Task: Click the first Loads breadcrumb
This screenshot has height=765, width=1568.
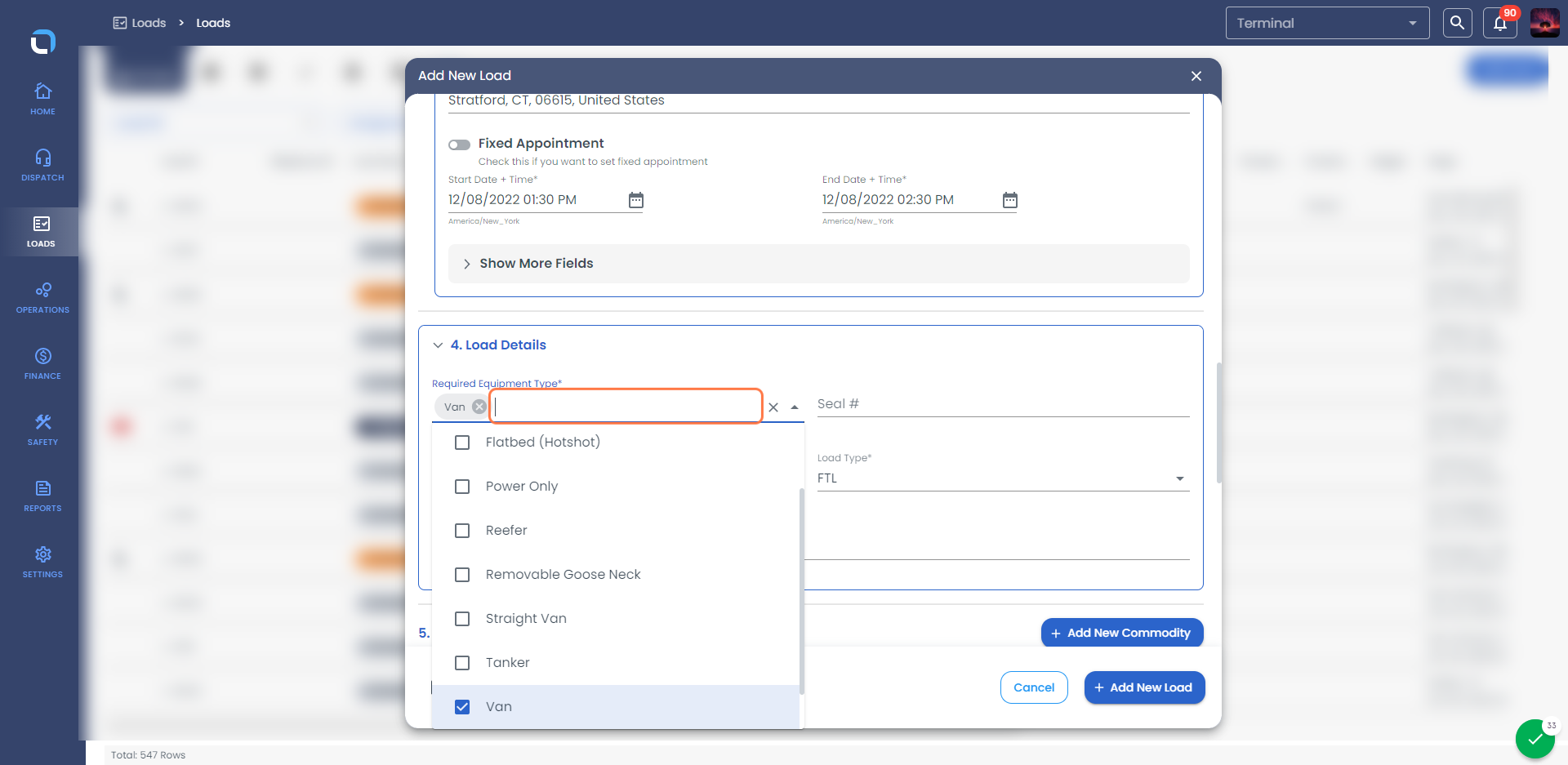Action: (x=140, y=23)
